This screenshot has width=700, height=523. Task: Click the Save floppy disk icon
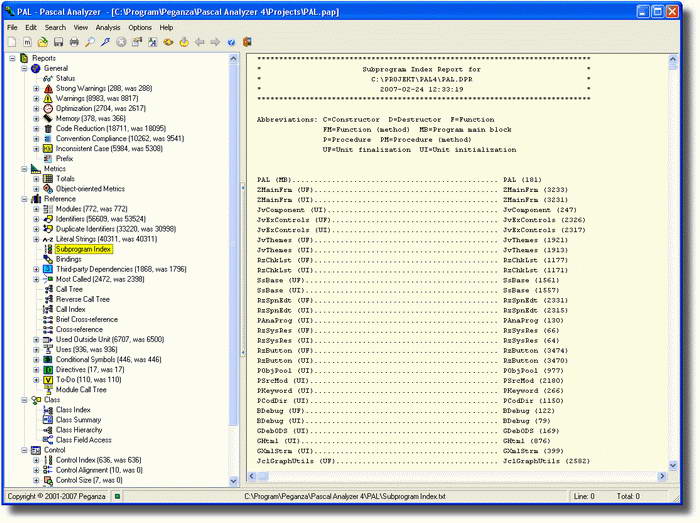pos(58,42)
